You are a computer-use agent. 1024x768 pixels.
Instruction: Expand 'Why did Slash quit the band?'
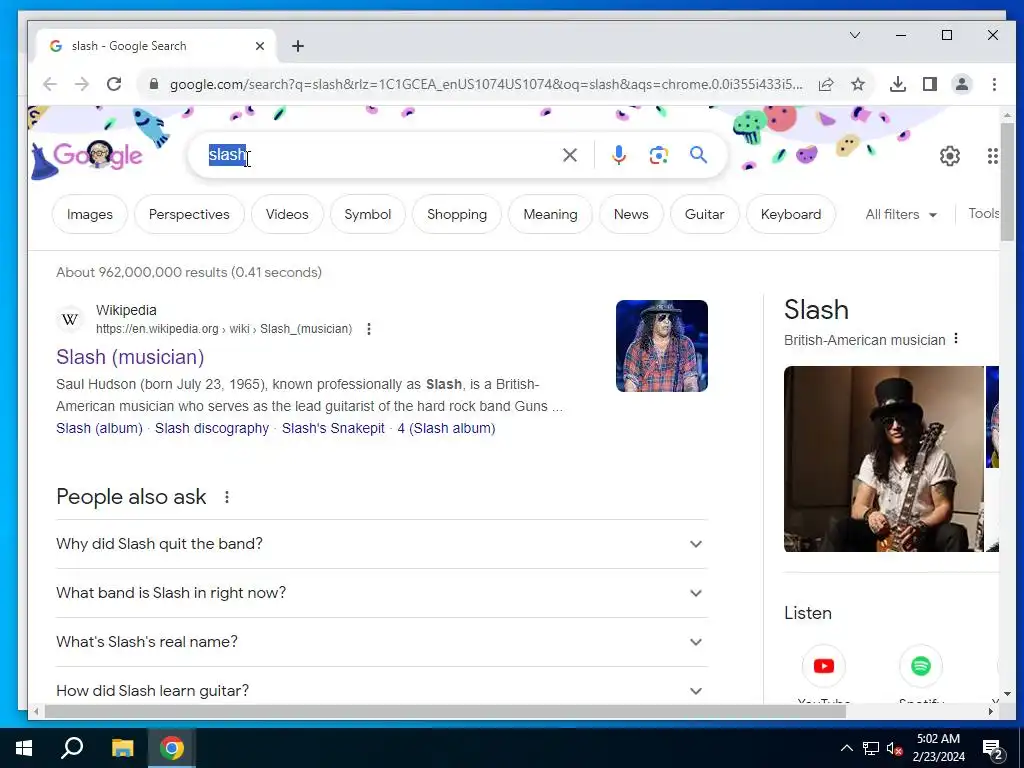click(x=382, y=544)
